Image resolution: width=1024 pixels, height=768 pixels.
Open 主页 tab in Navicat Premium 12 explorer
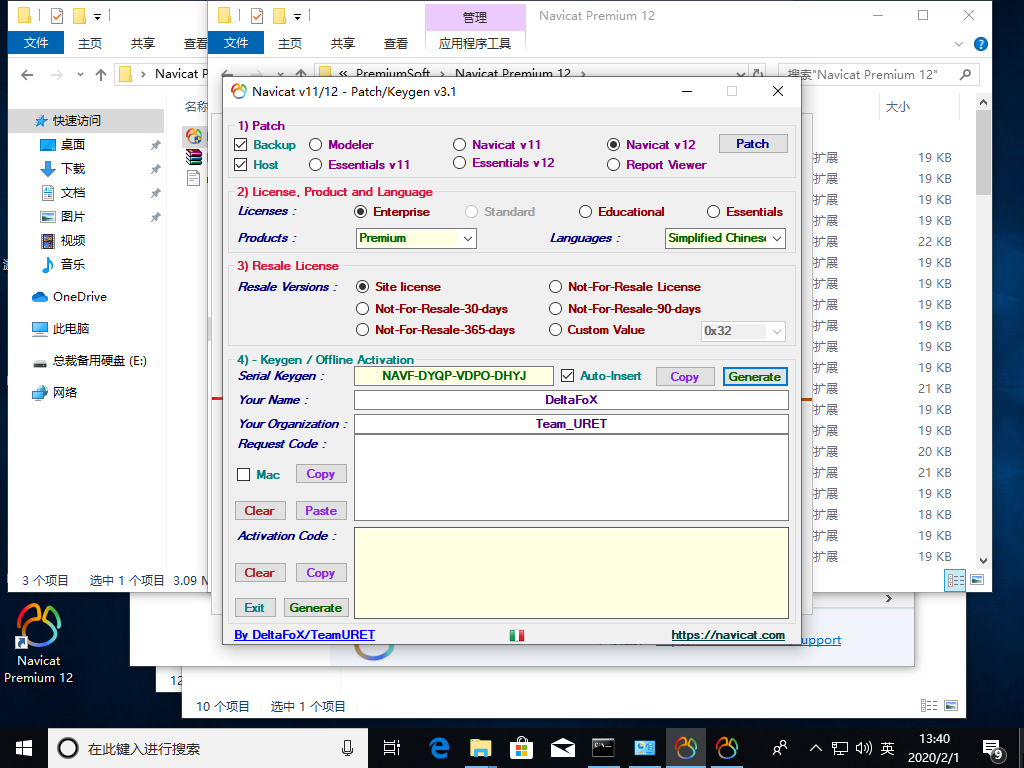point(290,43)
